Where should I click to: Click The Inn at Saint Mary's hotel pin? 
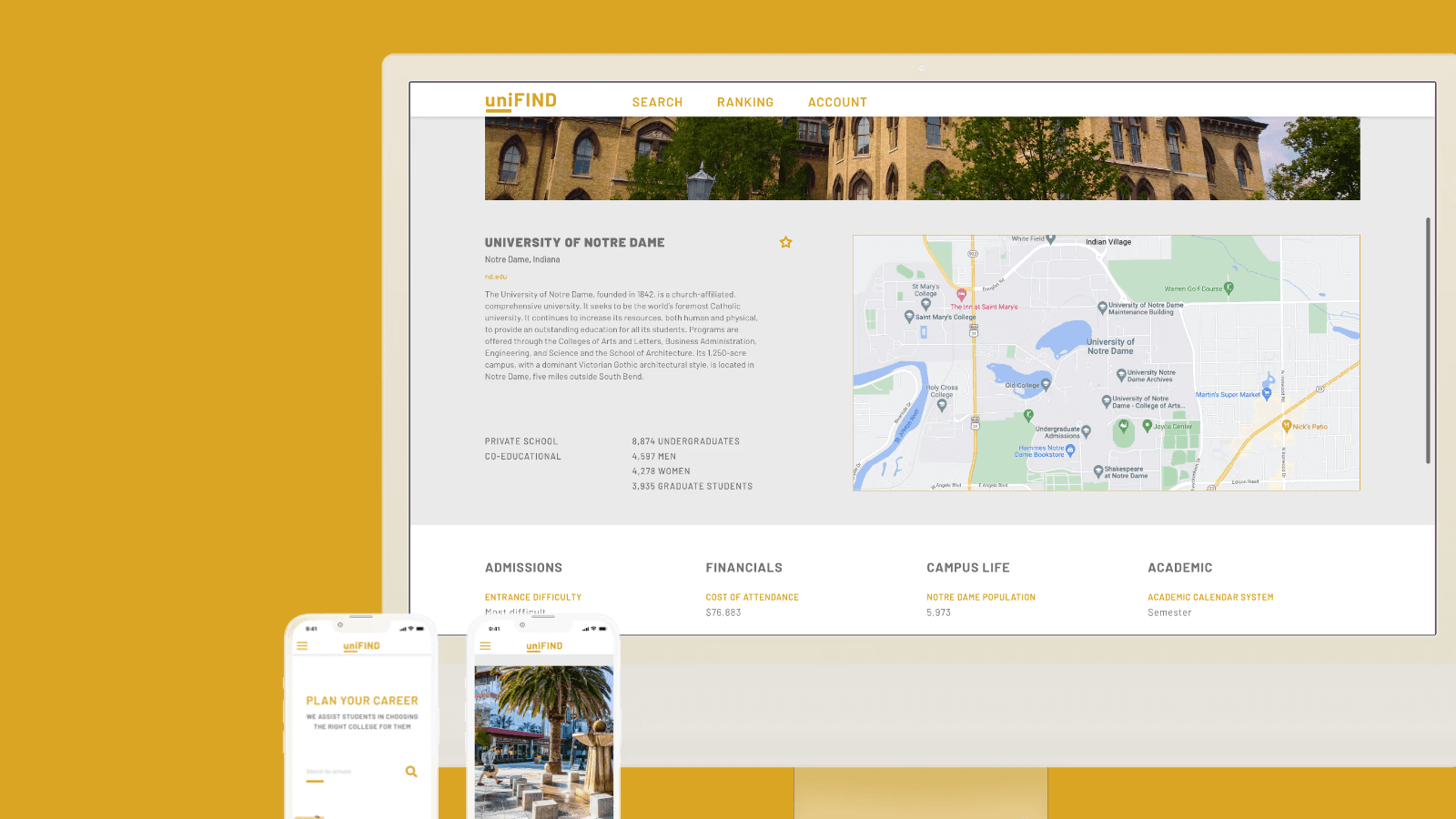(x=961, y=295)
